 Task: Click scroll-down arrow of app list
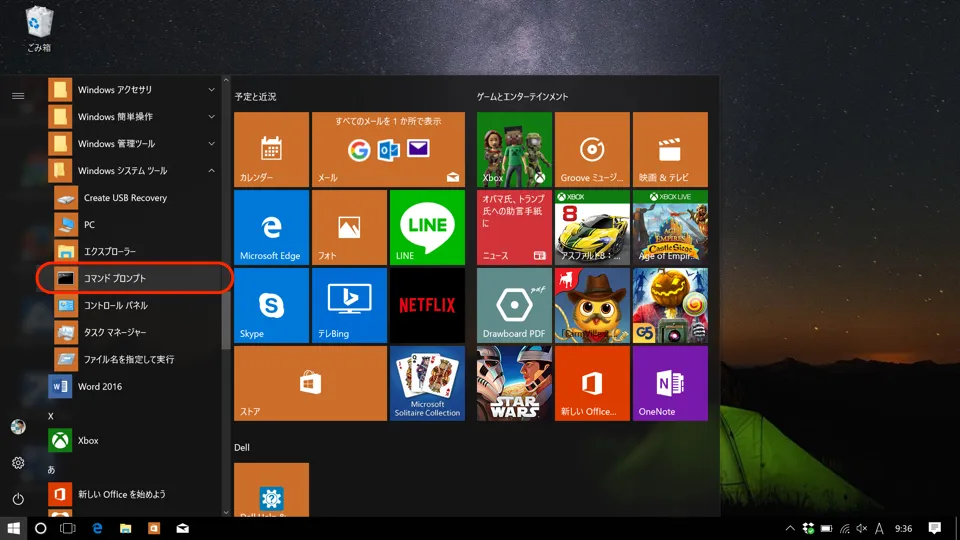(226, 512)
